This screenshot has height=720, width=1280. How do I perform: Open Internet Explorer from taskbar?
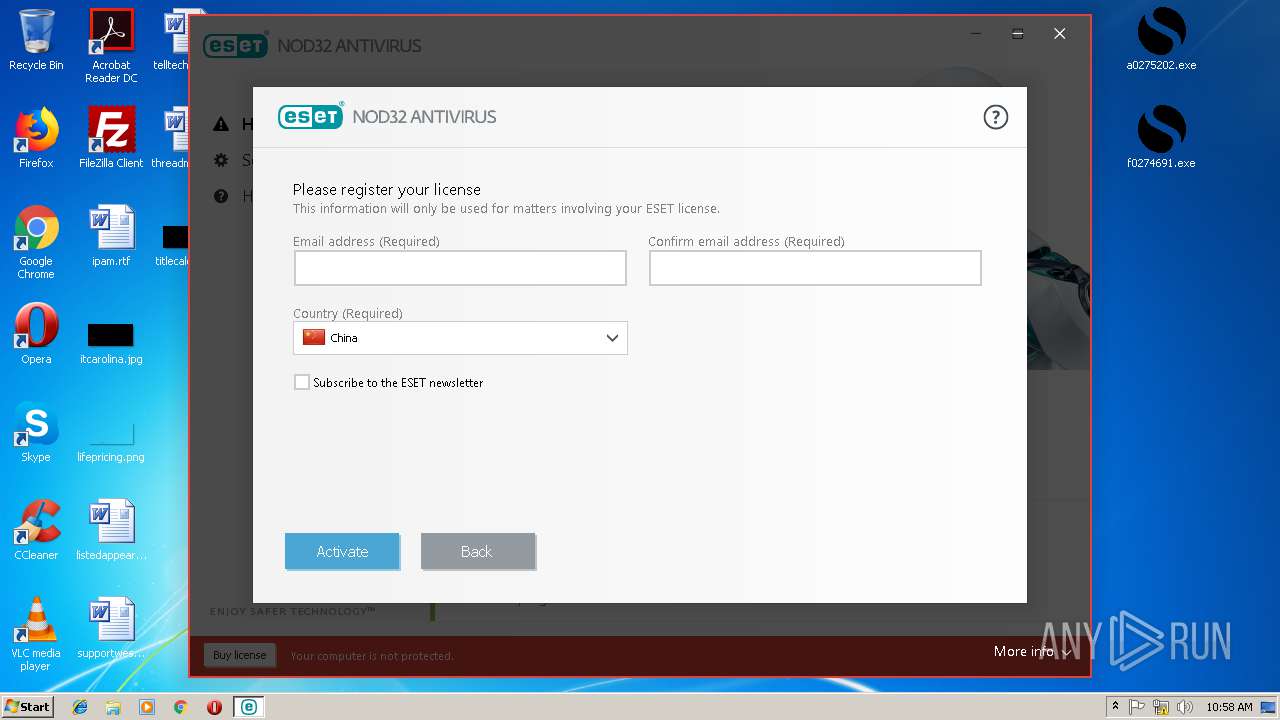[80, 707]
